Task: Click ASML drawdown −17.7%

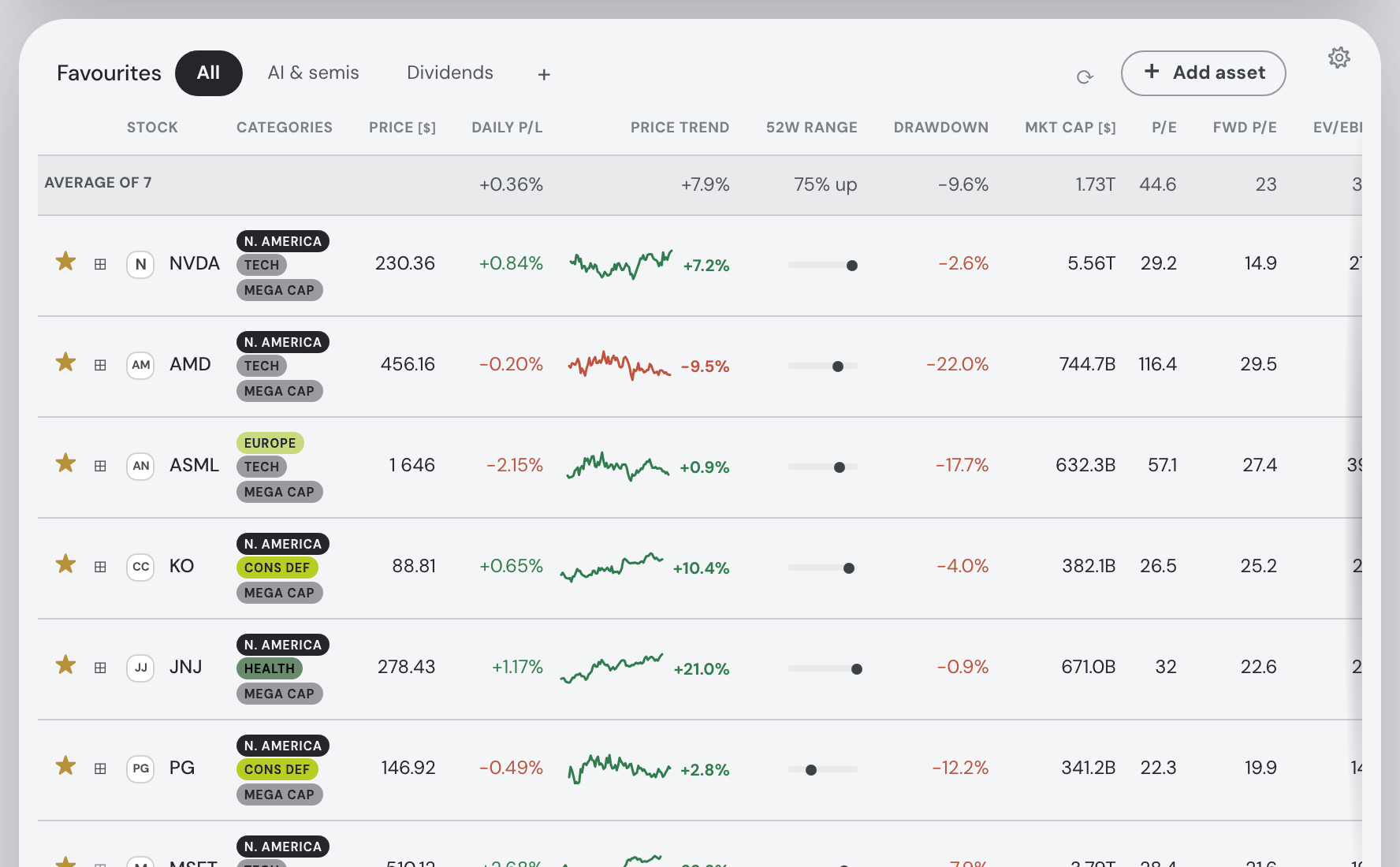Action: click(x=962, y=465)
